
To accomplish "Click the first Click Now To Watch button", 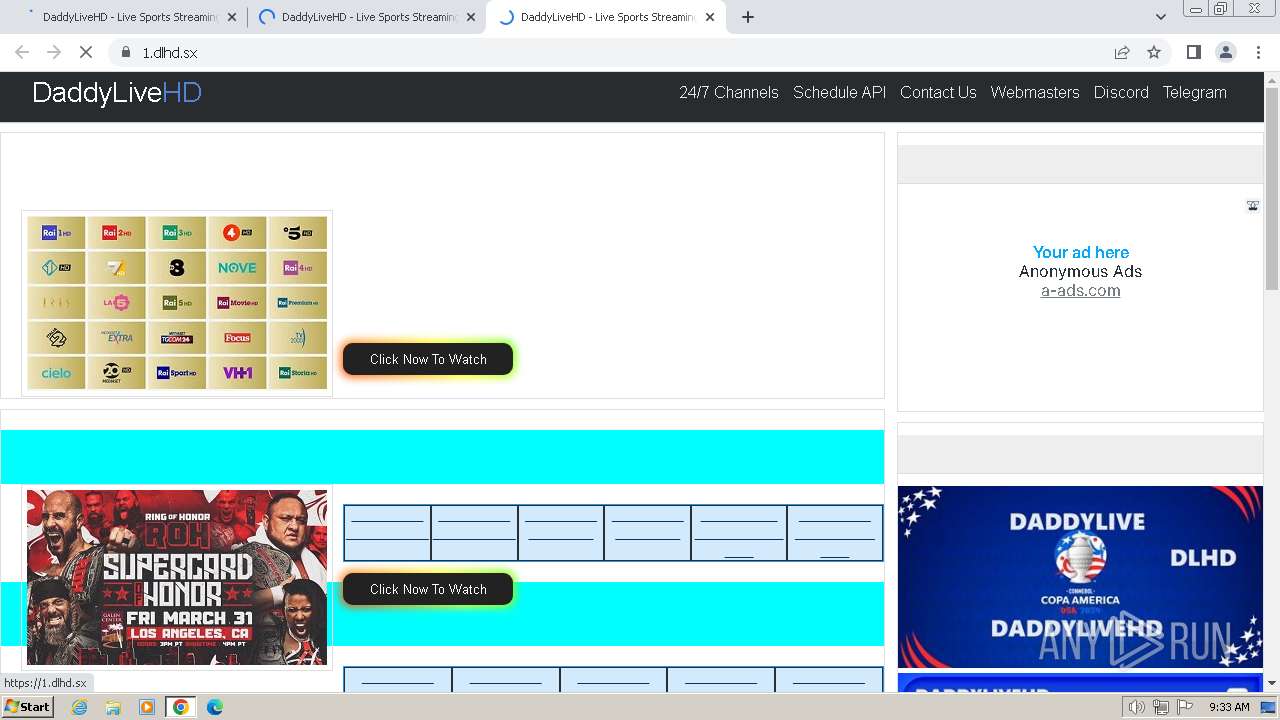I will point(428,359).
